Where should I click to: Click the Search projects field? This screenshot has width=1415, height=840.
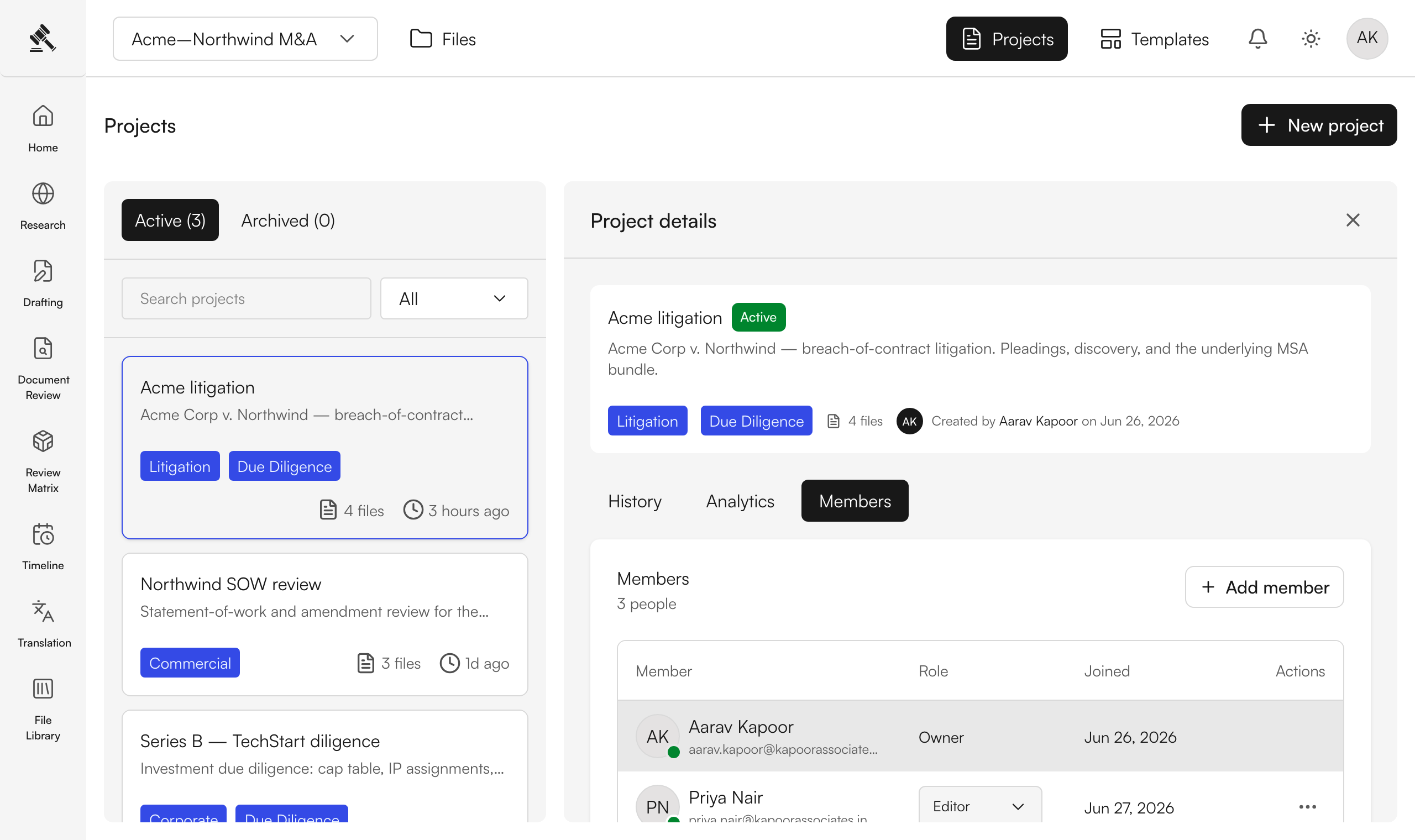(x=246, y=298)
